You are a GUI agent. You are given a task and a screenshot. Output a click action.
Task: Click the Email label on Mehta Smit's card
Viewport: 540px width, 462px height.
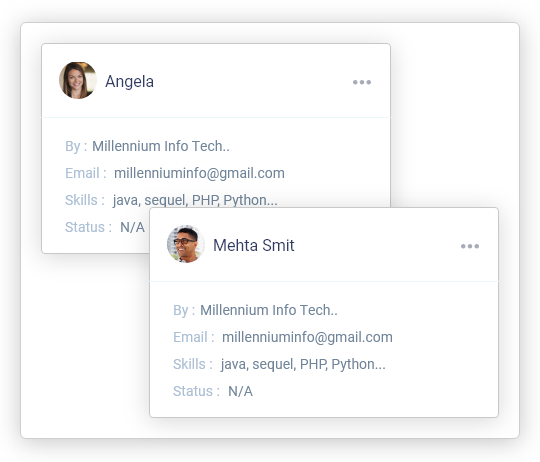[x=194, y=337]
